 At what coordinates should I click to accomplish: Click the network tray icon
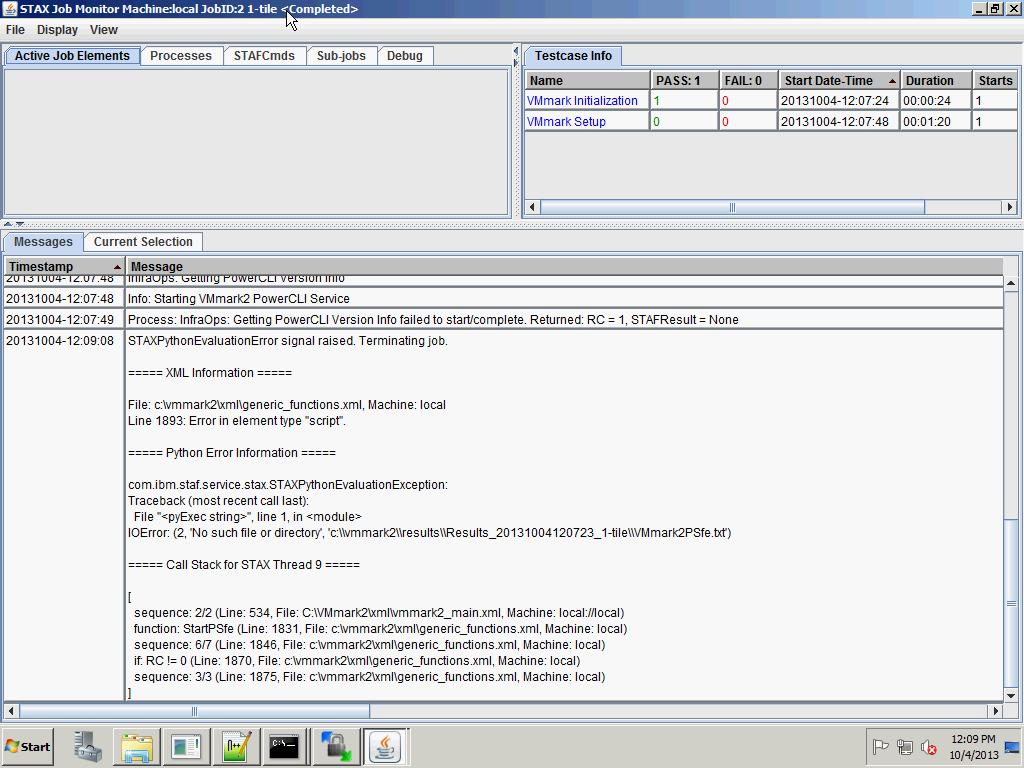(904, 746)
